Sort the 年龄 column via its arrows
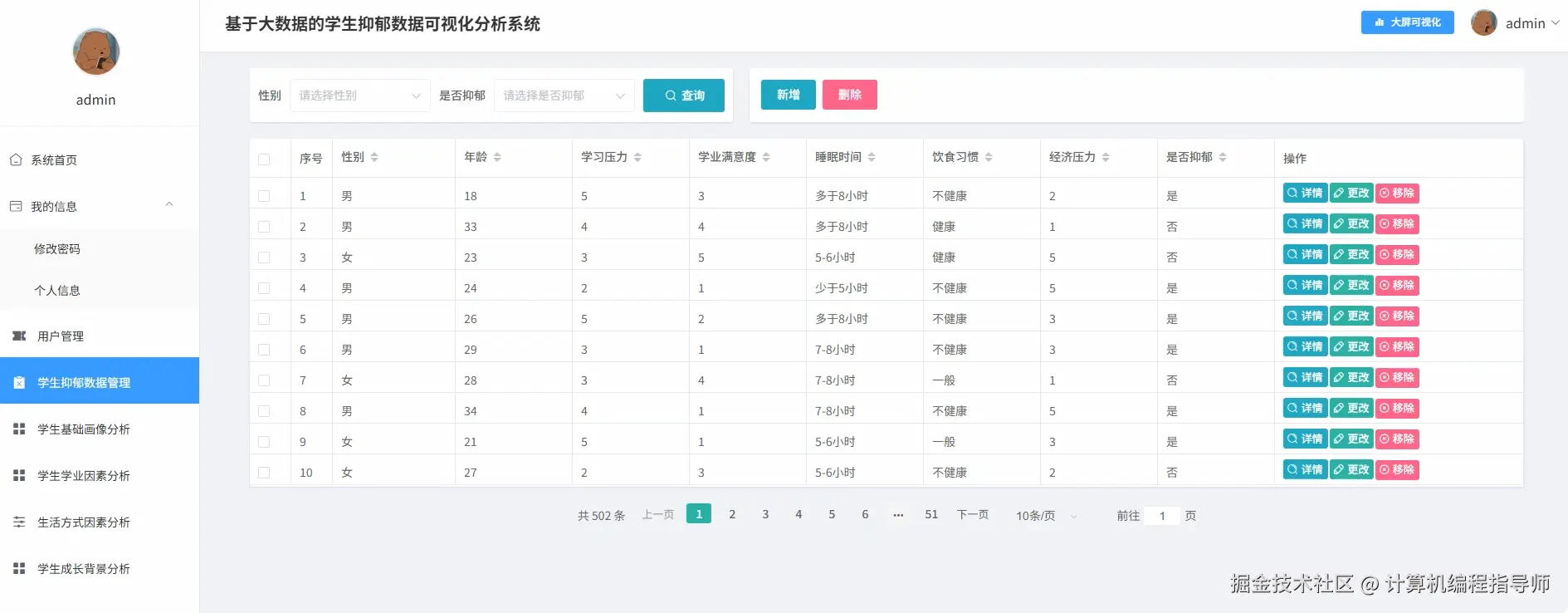 coord(497,157)
